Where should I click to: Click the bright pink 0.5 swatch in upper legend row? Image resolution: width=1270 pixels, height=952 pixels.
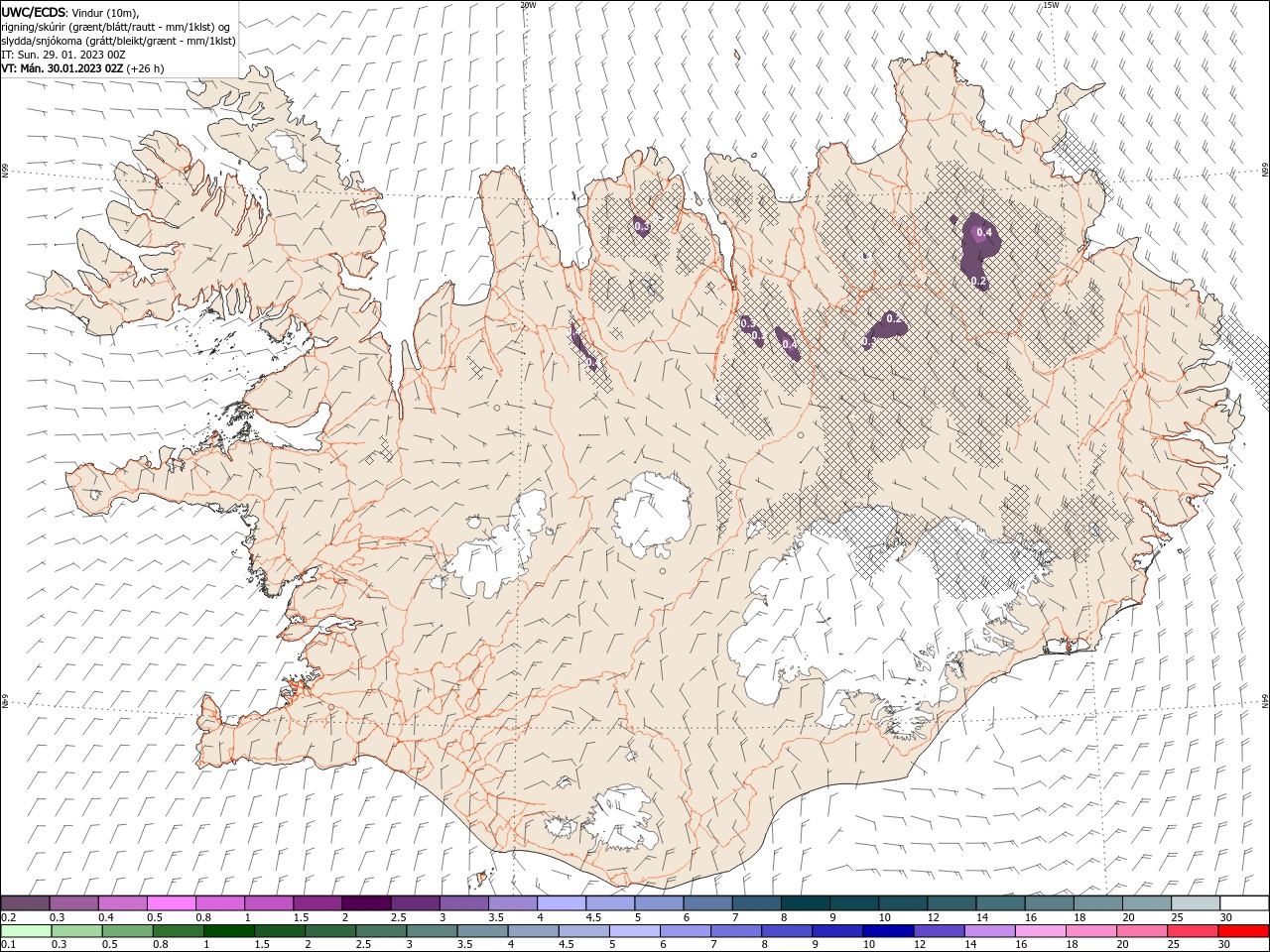(171, 903)
